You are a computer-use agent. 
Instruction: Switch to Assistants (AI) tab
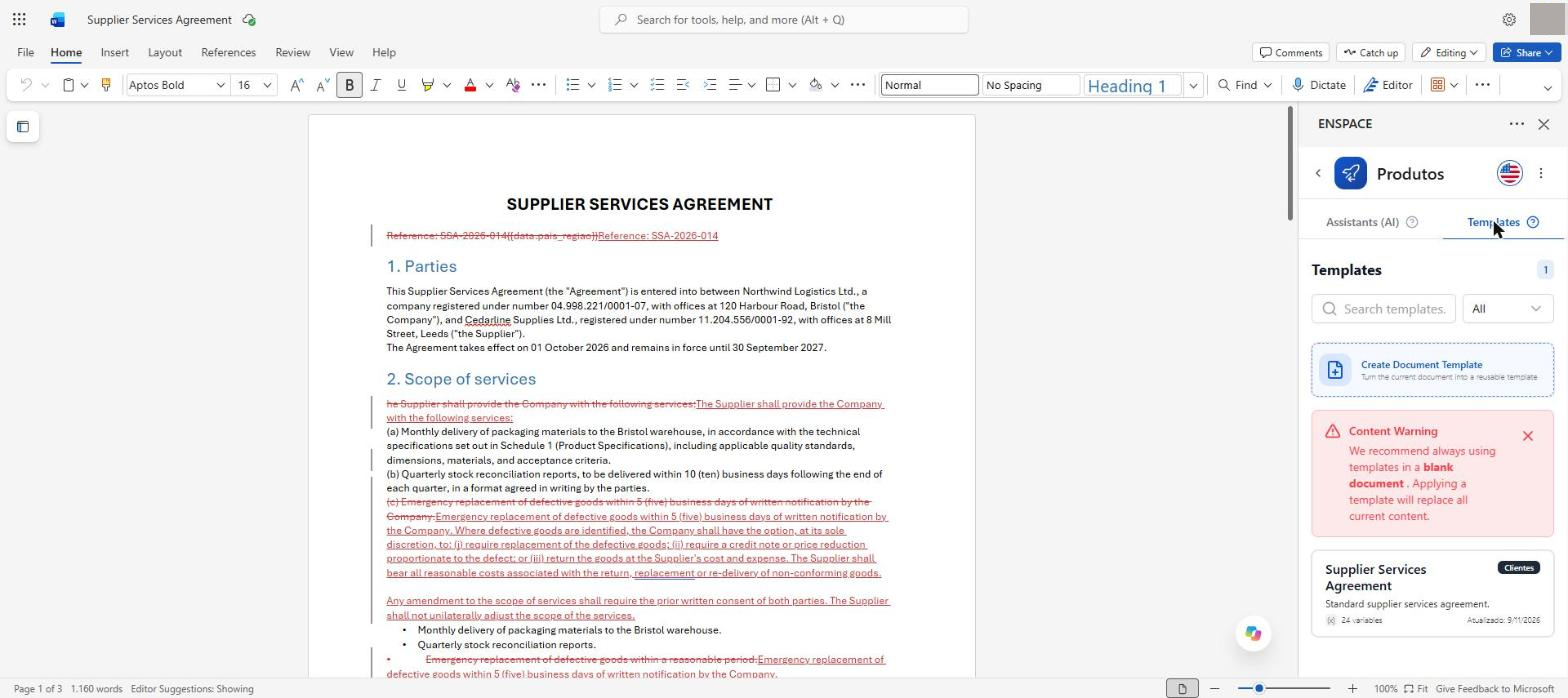pos(1371,222)
